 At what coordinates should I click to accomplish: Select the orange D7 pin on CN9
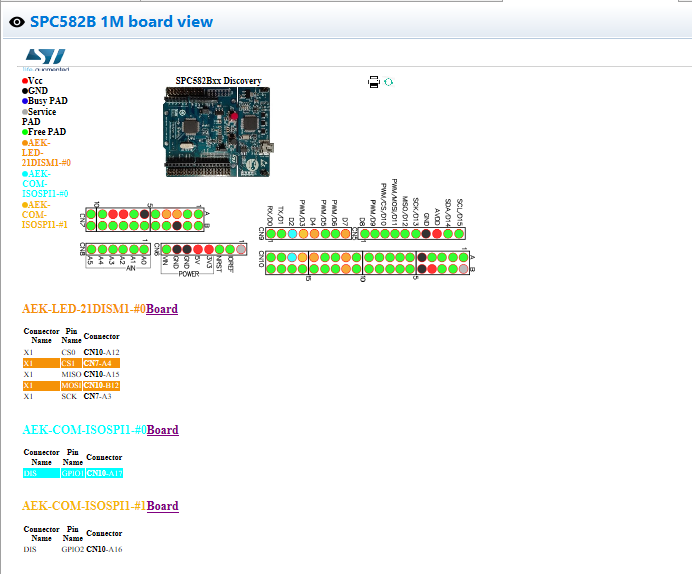pyautogui.click(x=346, y=233)
